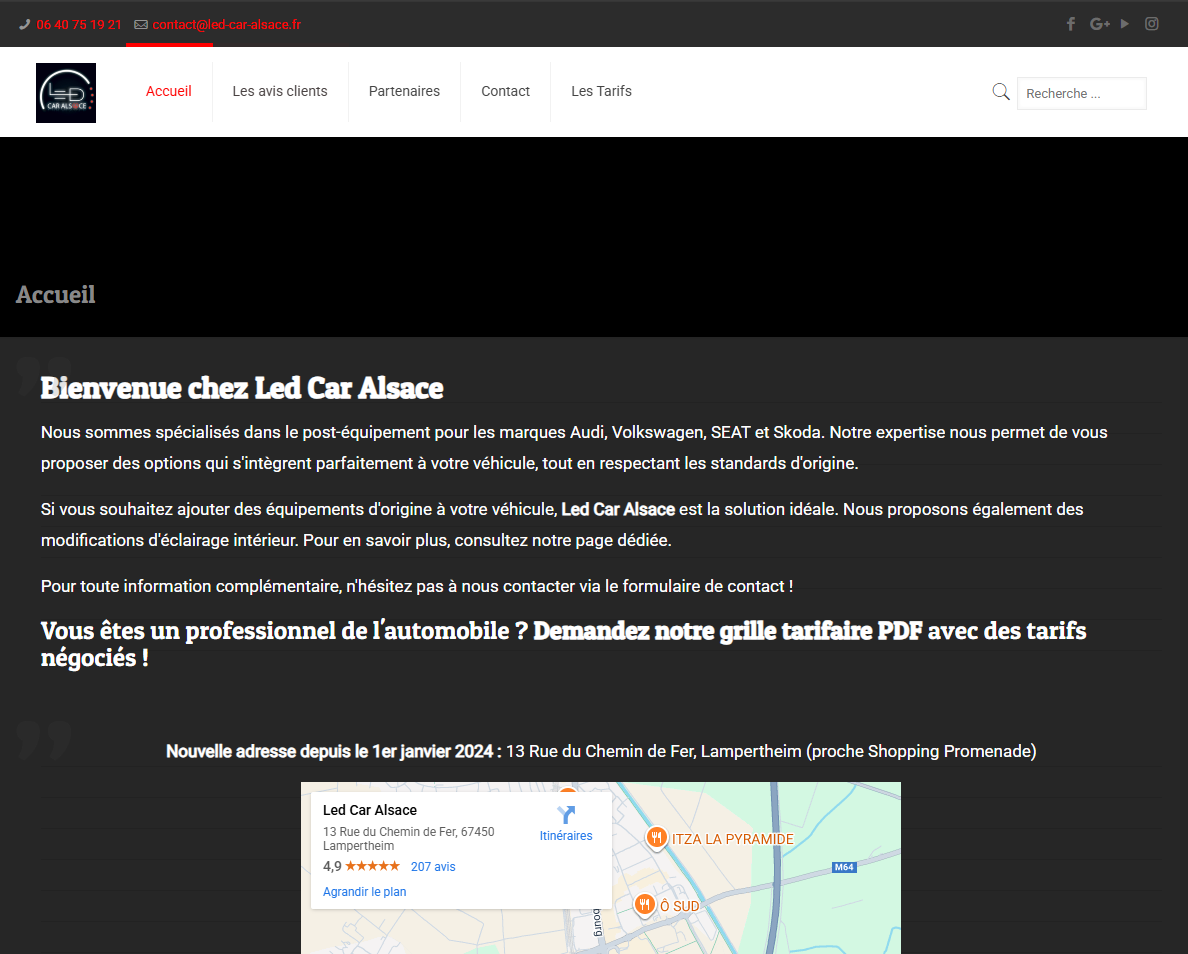Open the Les avis clients page
Image resolution: width=1188 pixels, height=954 pixels.
(x=280, y=91)
